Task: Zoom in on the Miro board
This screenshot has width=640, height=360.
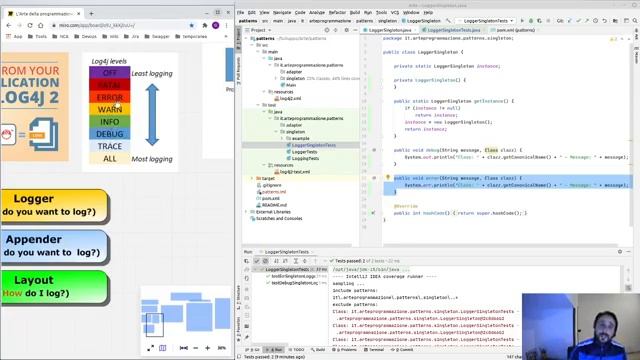Action: pyautogui.click(x=207, y=348)
